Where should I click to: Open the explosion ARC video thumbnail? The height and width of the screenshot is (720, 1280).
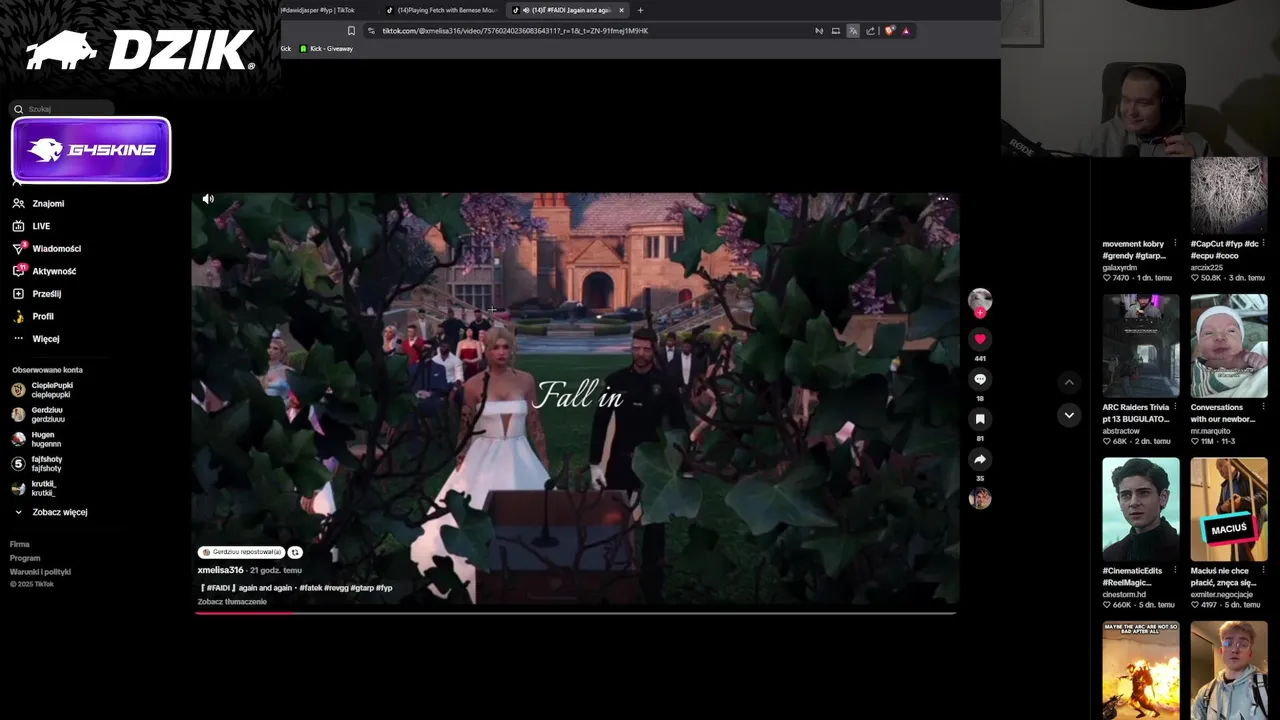pos(1141,670)
